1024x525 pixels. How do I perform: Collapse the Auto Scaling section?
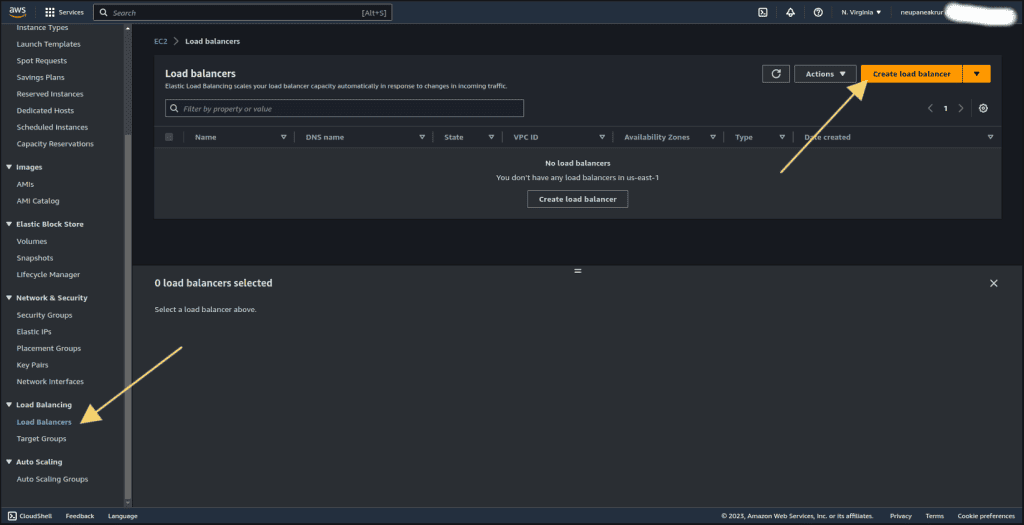tap(9, 462)
